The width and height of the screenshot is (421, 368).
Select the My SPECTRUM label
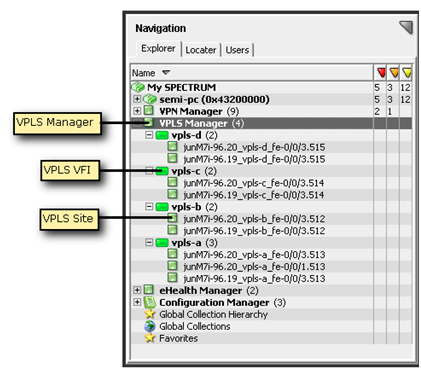[x=181, y=87]
